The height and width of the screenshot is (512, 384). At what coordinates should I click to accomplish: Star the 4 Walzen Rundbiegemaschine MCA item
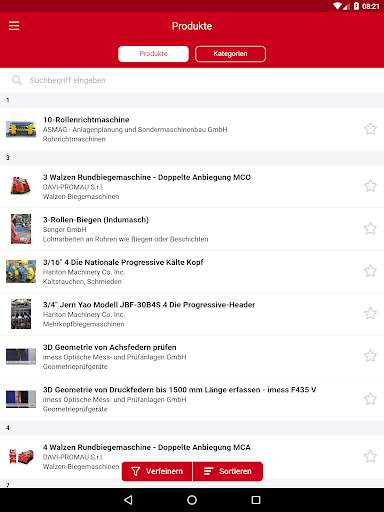(370, 456)
